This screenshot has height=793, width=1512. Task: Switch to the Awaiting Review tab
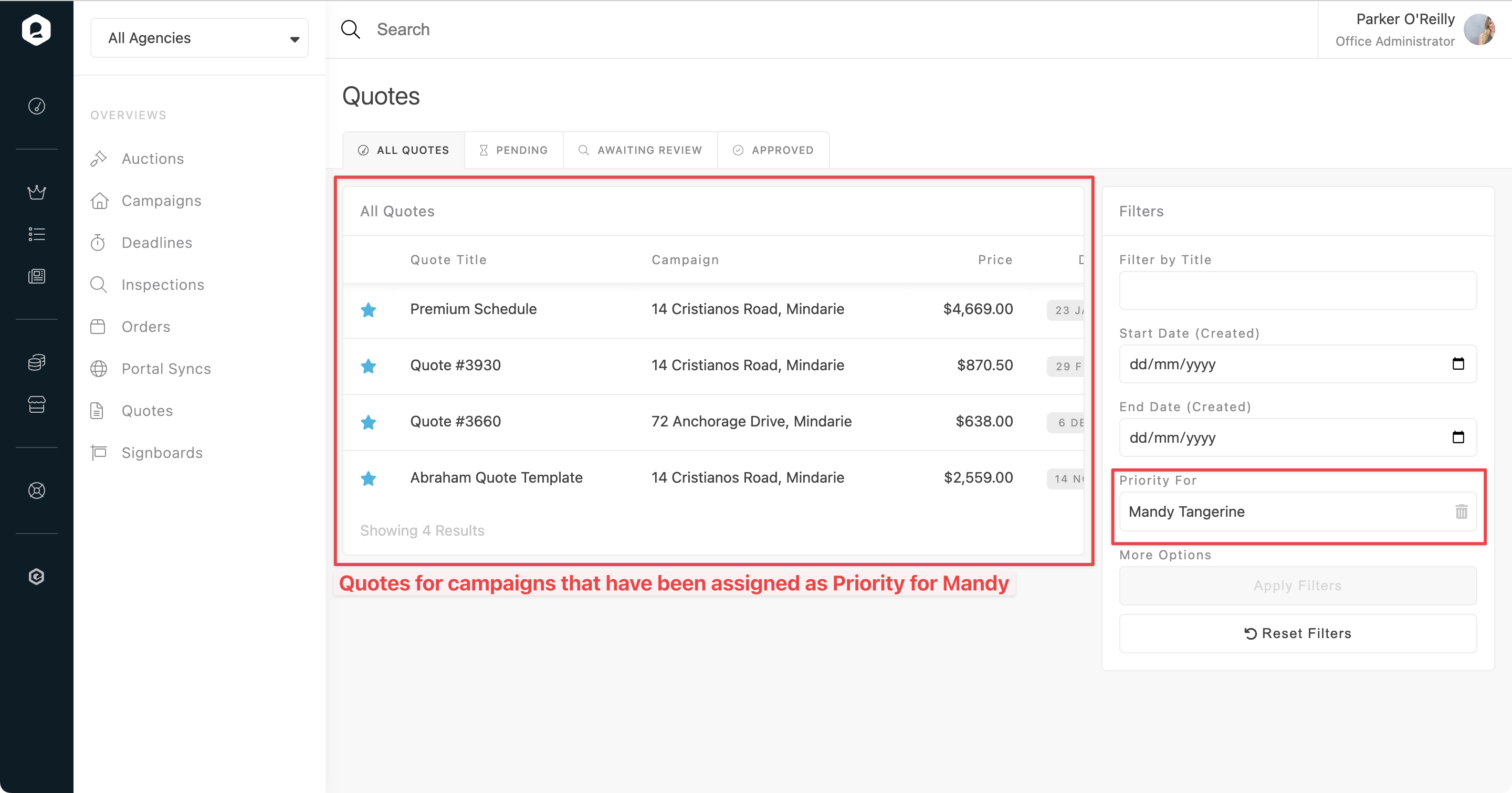coord(640,150)
